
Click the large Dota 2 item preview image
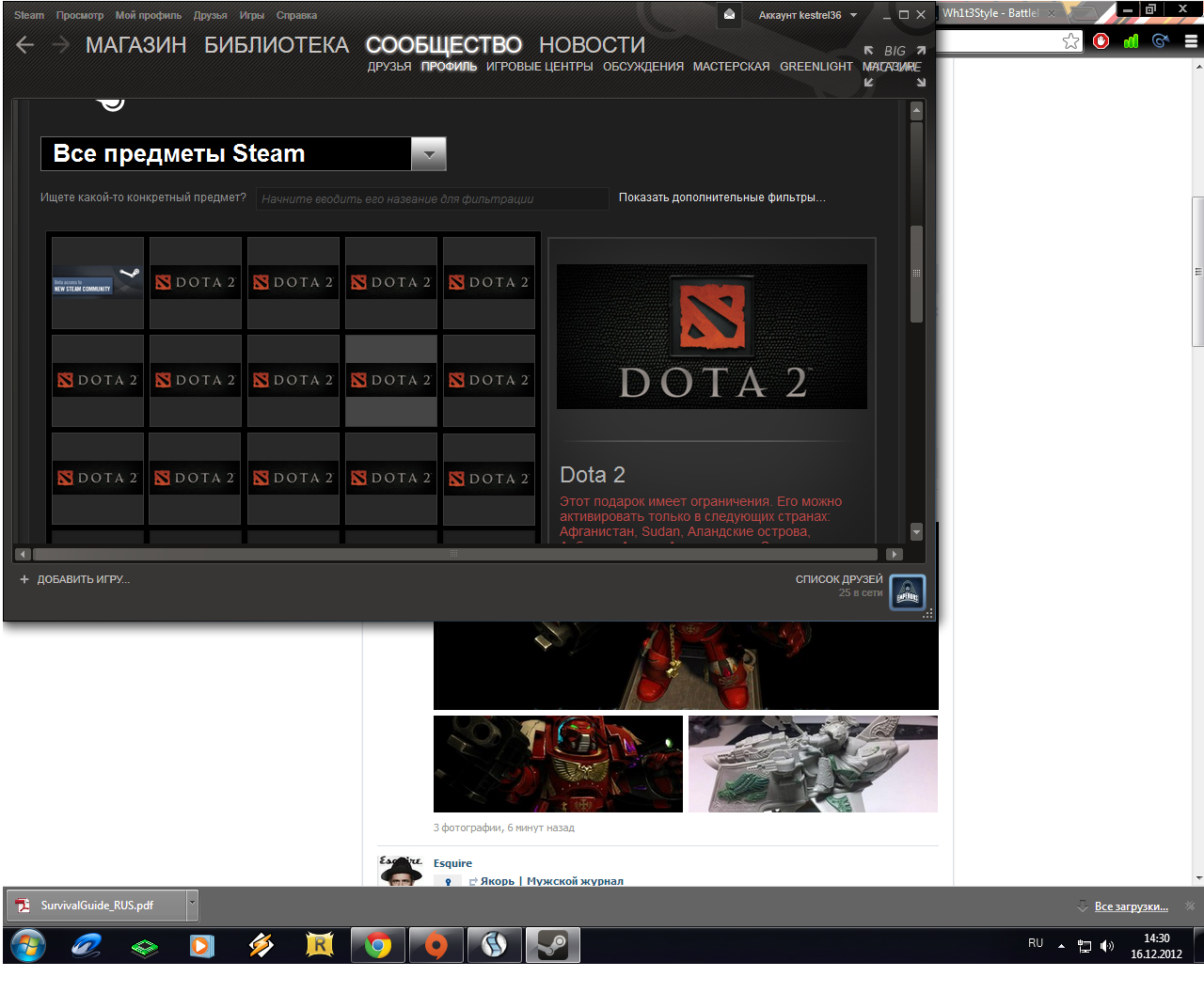[x=712, y=337]
